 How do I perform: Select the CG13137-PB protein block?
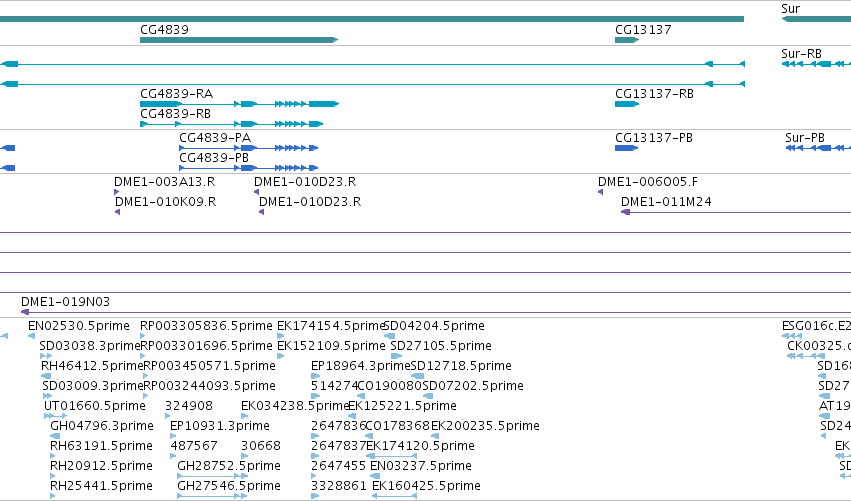coord(626,148)
